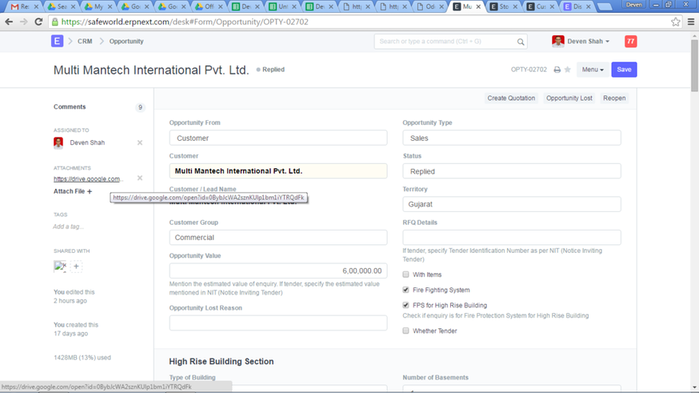Close the active 'Mu' browser tab
699x393 pixels.
[x=478, y=7]
